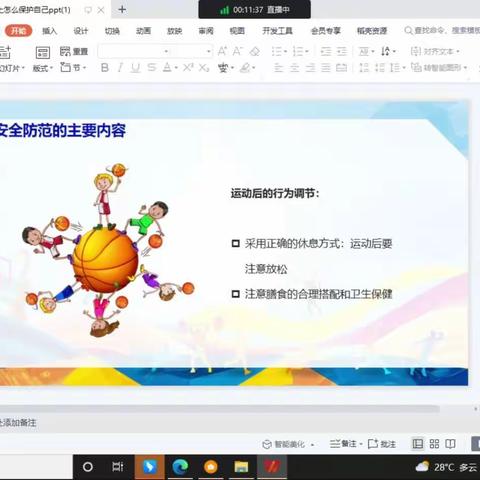Open Task View on the taskbar

tap(118, 467)
